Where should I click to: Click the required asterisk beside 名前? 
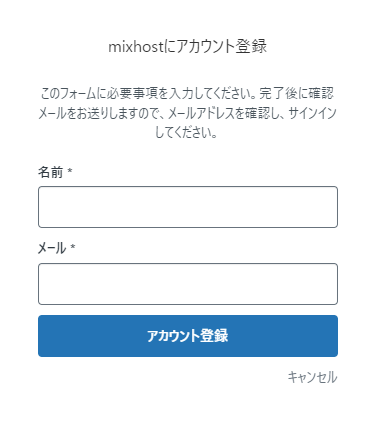[x=70, y=171]
